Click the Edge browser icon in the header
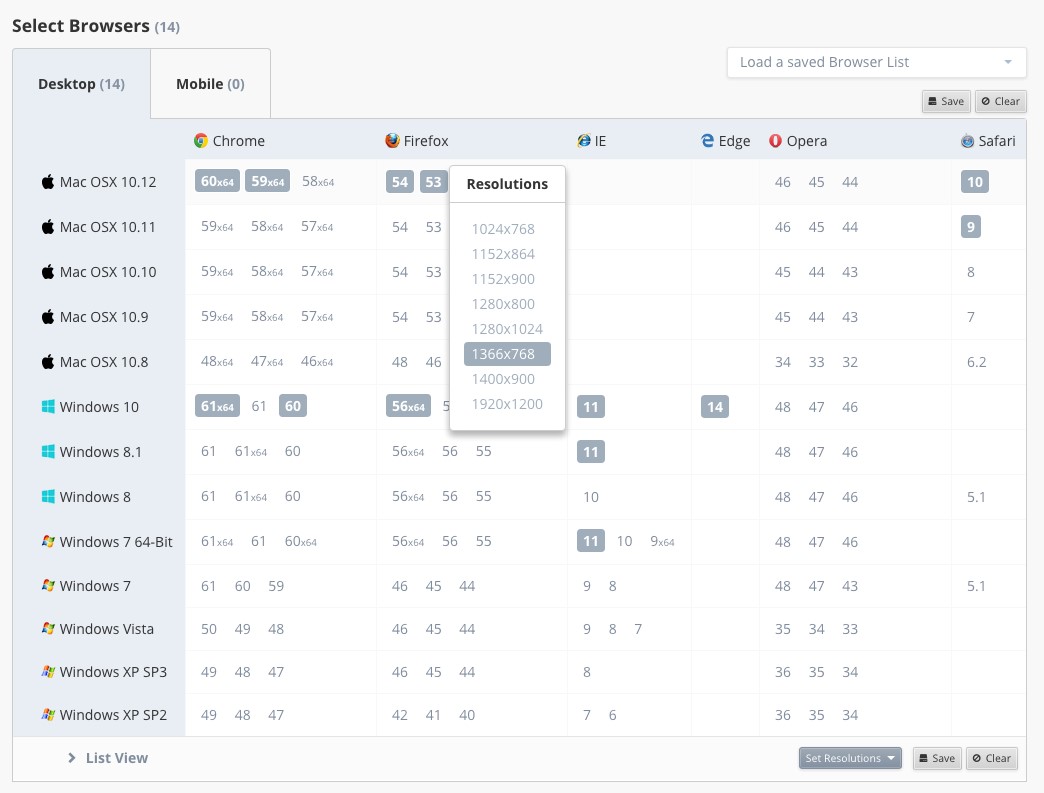The width and height of the screenshot is (1044, 793). pos(706,140)
